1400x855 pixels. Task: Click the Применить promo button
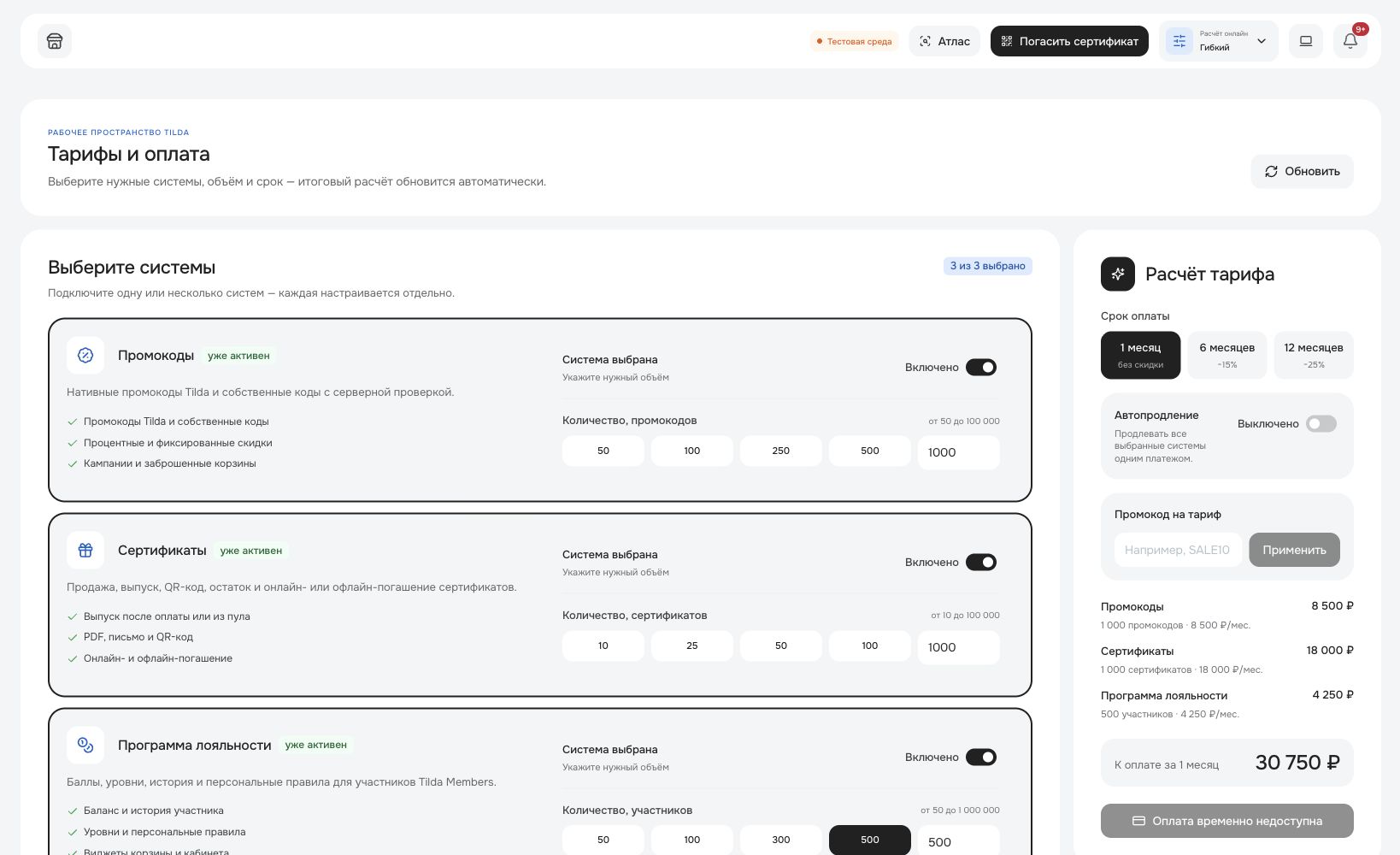[x=1294, y=550]
